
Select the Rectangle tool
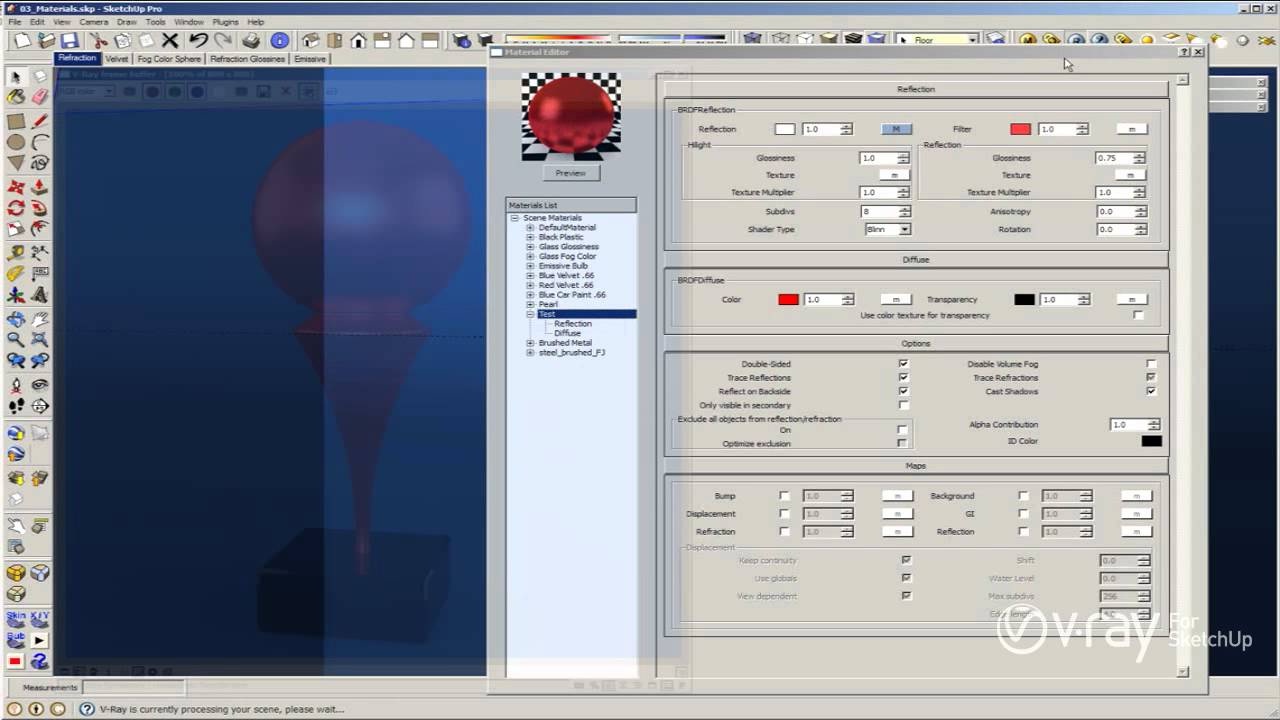tap(16, 121)
